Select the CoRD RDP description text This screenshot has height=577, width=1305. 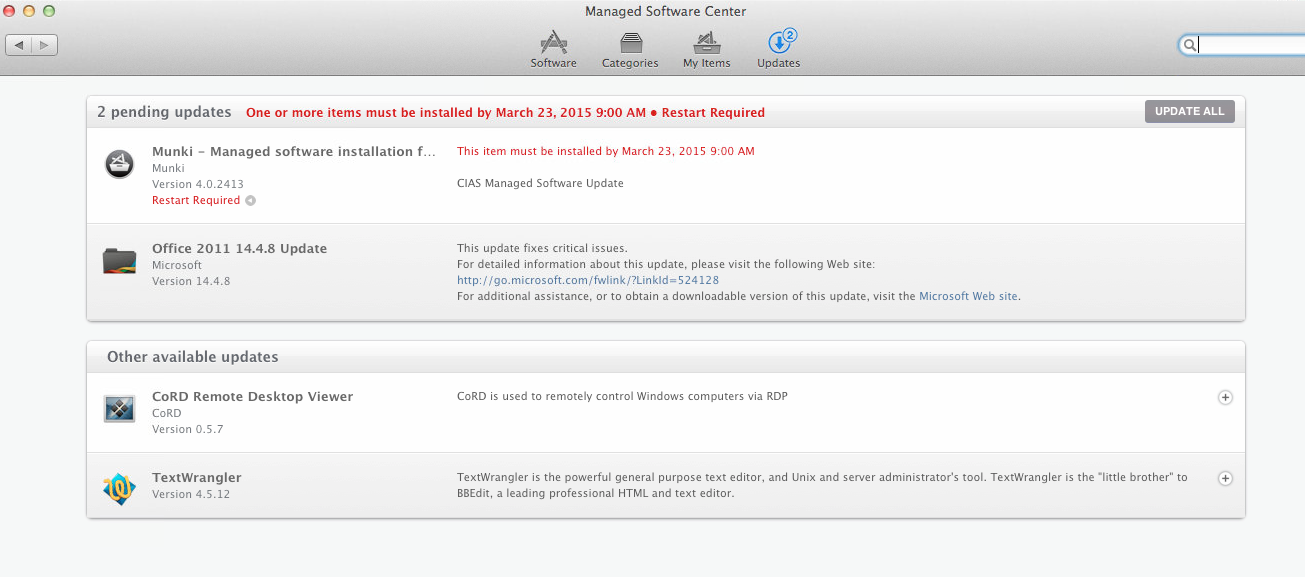(622, 397)
